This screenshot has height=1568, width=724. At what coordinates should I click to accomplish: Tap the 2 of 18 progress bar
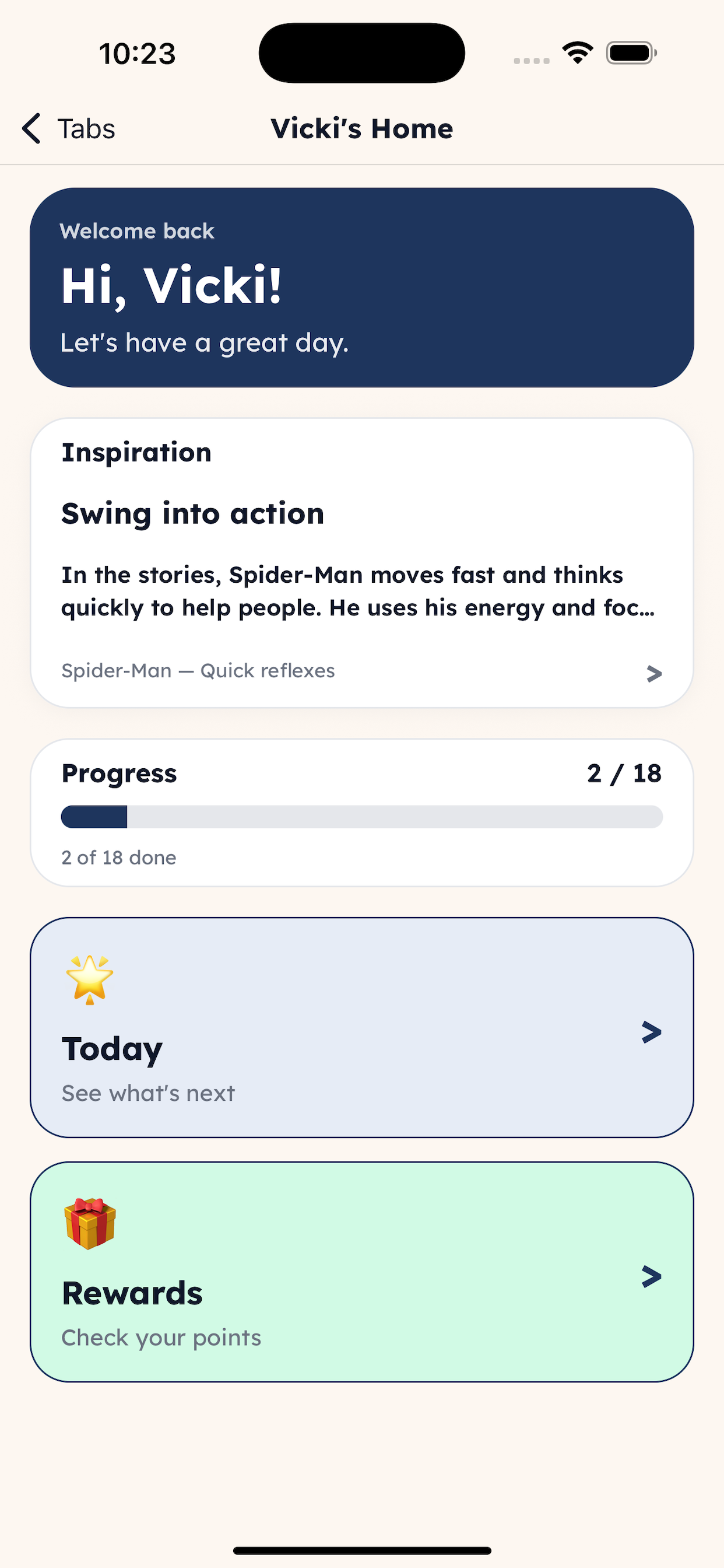coord(362,817)
